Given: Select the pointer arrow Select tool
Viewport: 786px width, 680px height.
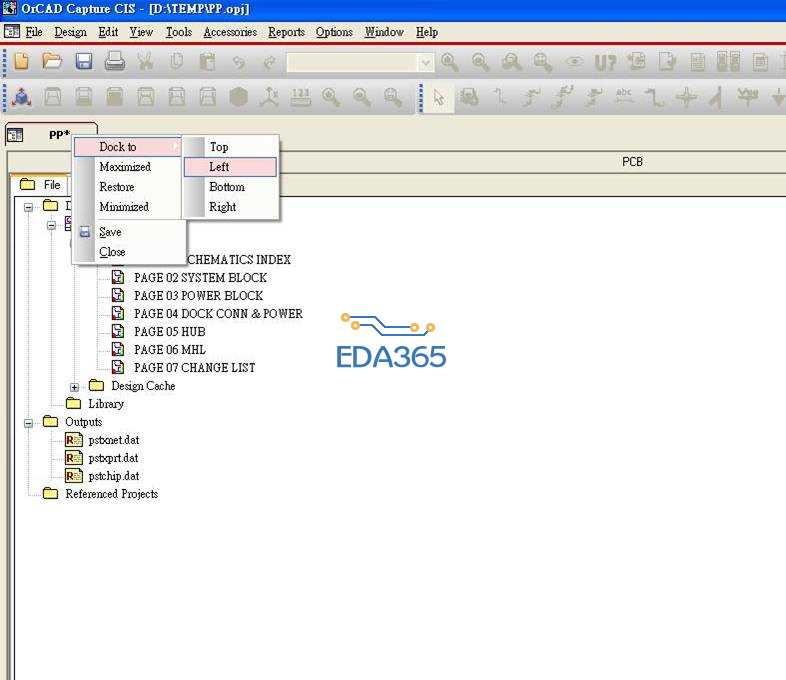Looking at the screenshot, I should pos(439,97).
